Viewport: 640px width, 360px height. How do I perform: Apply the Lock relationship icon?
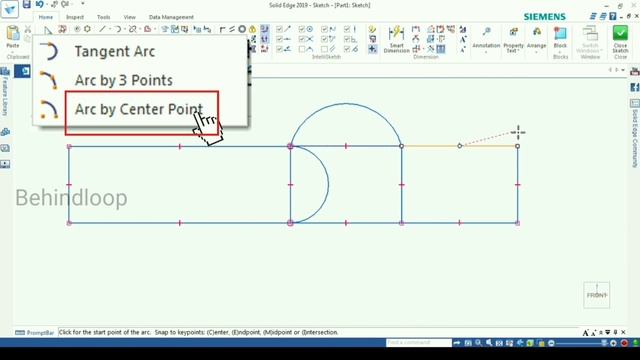pyautogui.click(x=252, y=29)
